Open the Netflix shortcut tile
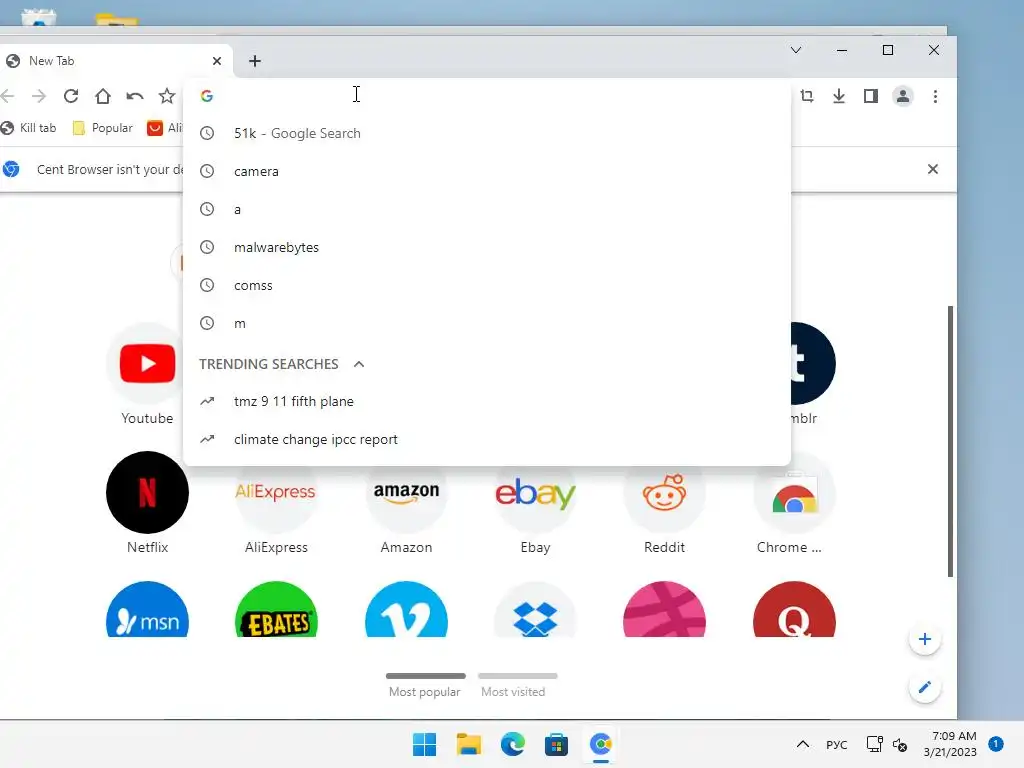The width and height of the screenshot is (1024, 768). pyautogui.click(x=148, y=504)
